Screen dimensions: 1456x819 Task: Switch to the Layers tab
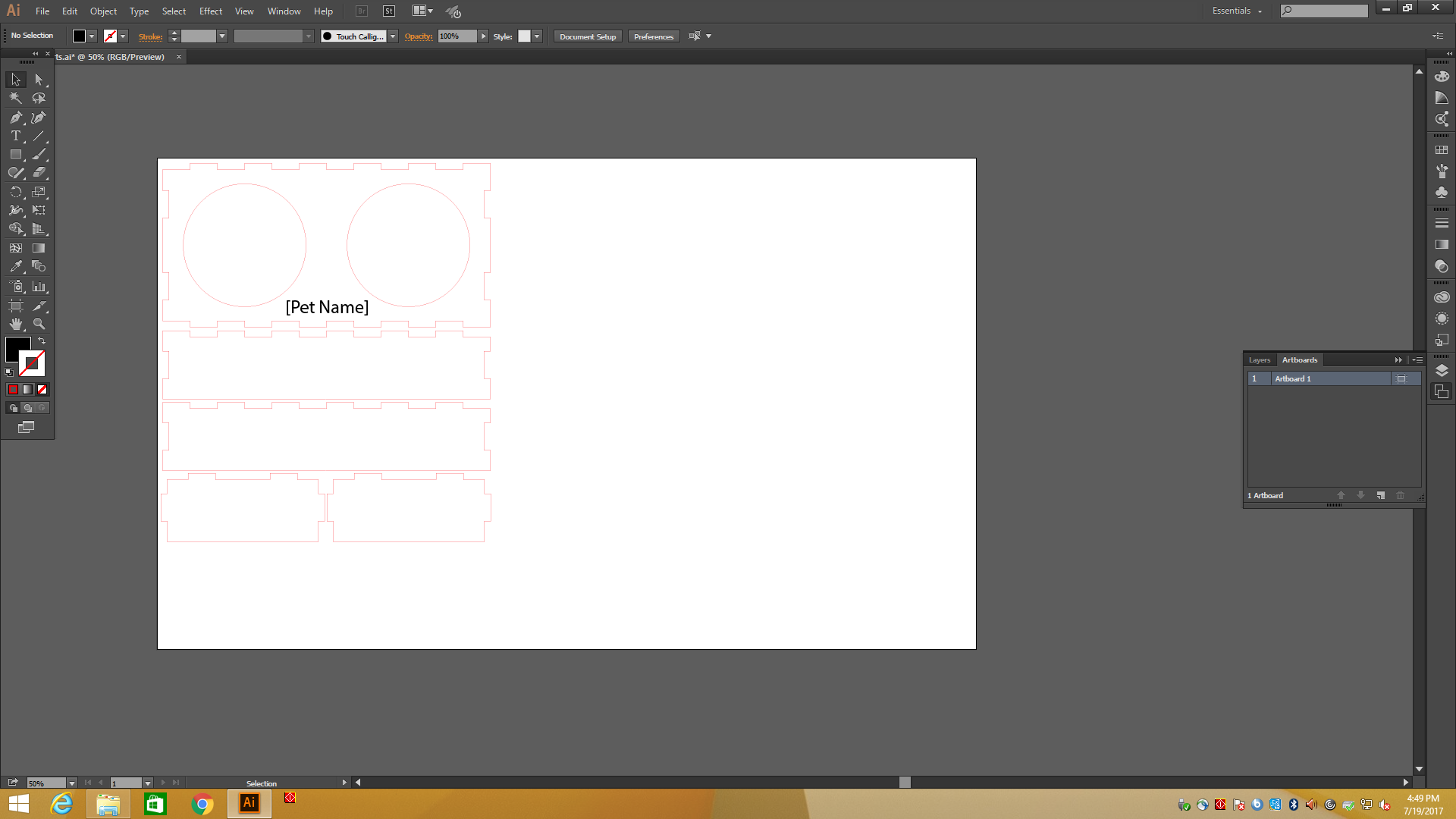tap(1259, 360)
